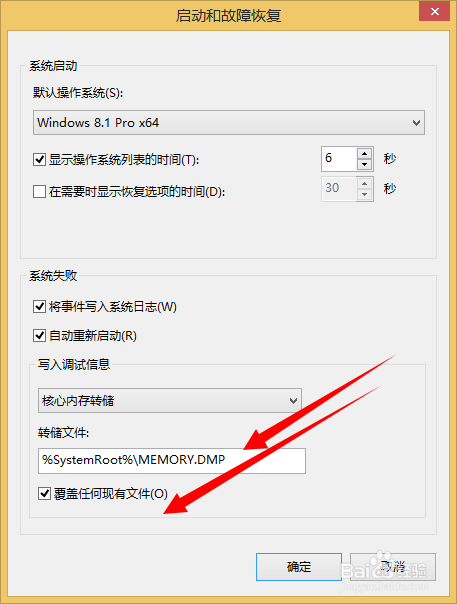Open the 核心内存转储 combo box

click(x=170, y=401)
